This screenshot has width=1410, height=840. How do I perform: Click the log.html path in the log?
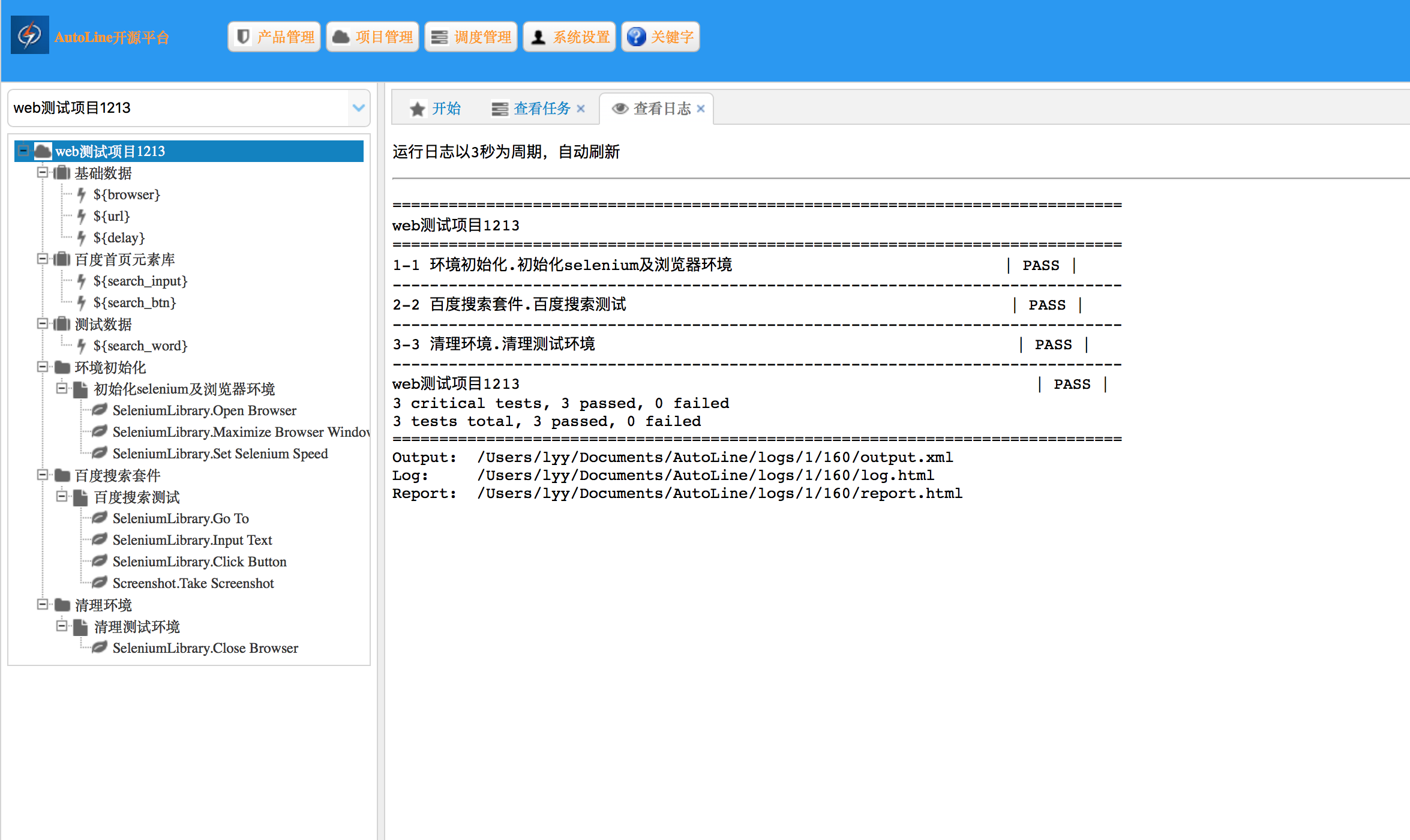coord(706,475)
